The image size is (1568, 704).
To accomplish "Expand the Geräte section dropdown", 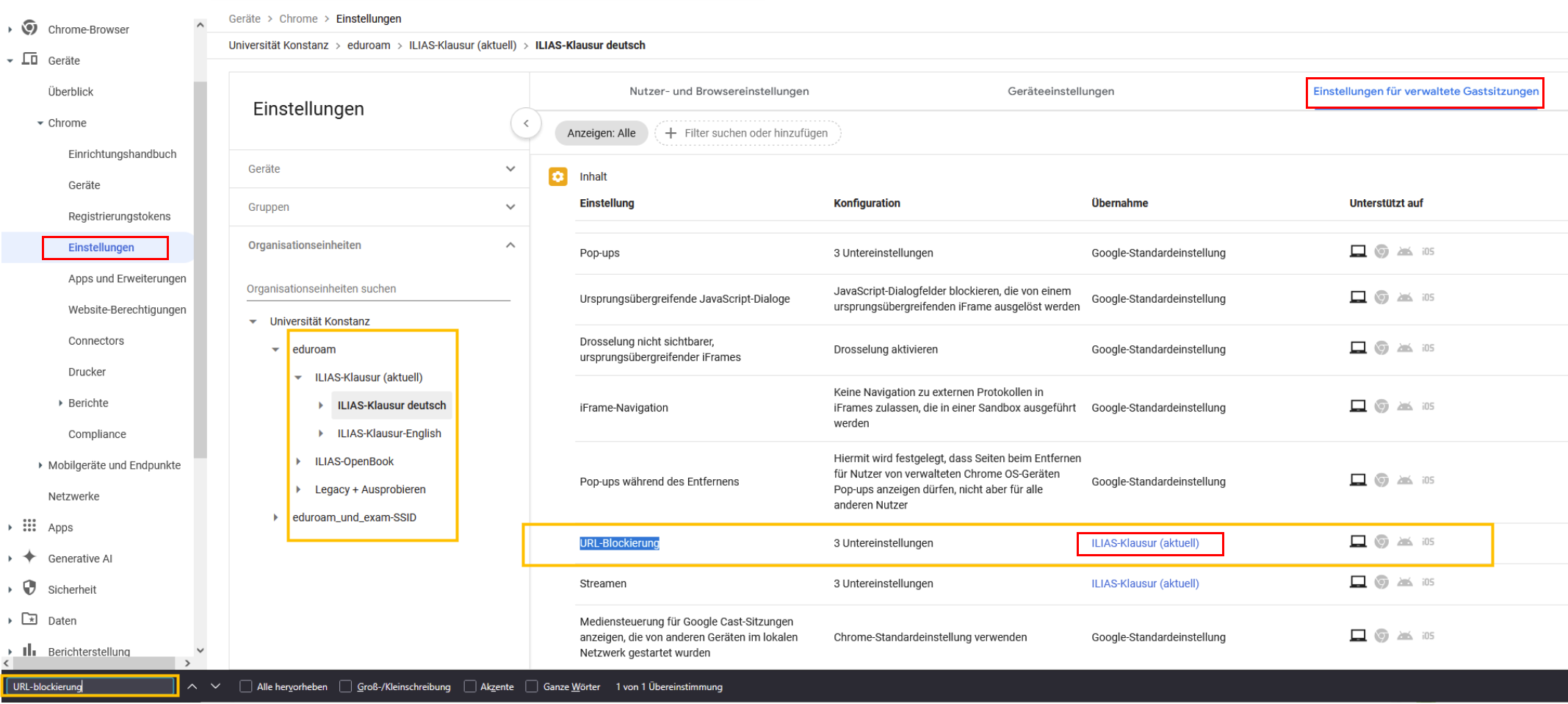I will tap(510, 169).
